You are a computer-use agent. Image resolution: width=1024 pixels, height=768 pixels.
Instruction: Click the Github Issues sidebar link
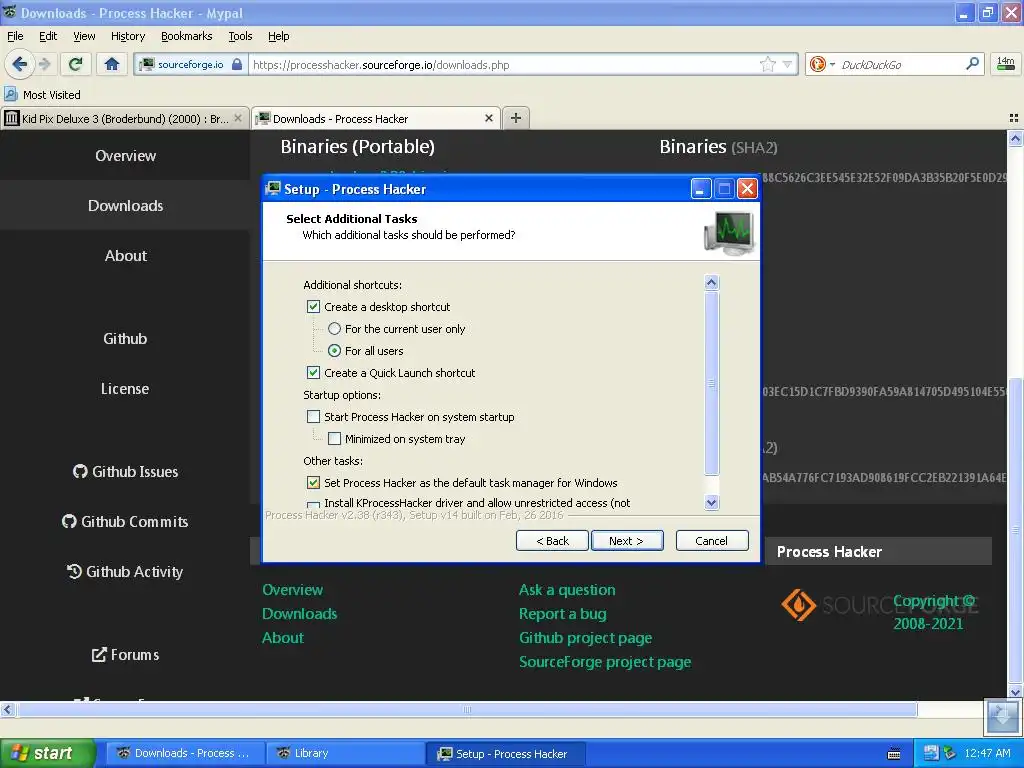coord(125,472)
